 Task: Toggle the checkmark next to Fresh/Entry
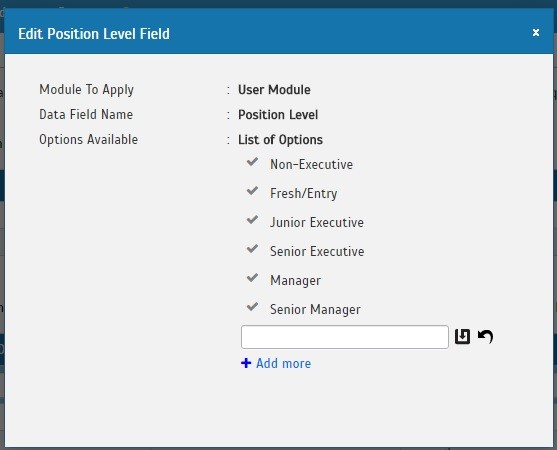(252, 191)
